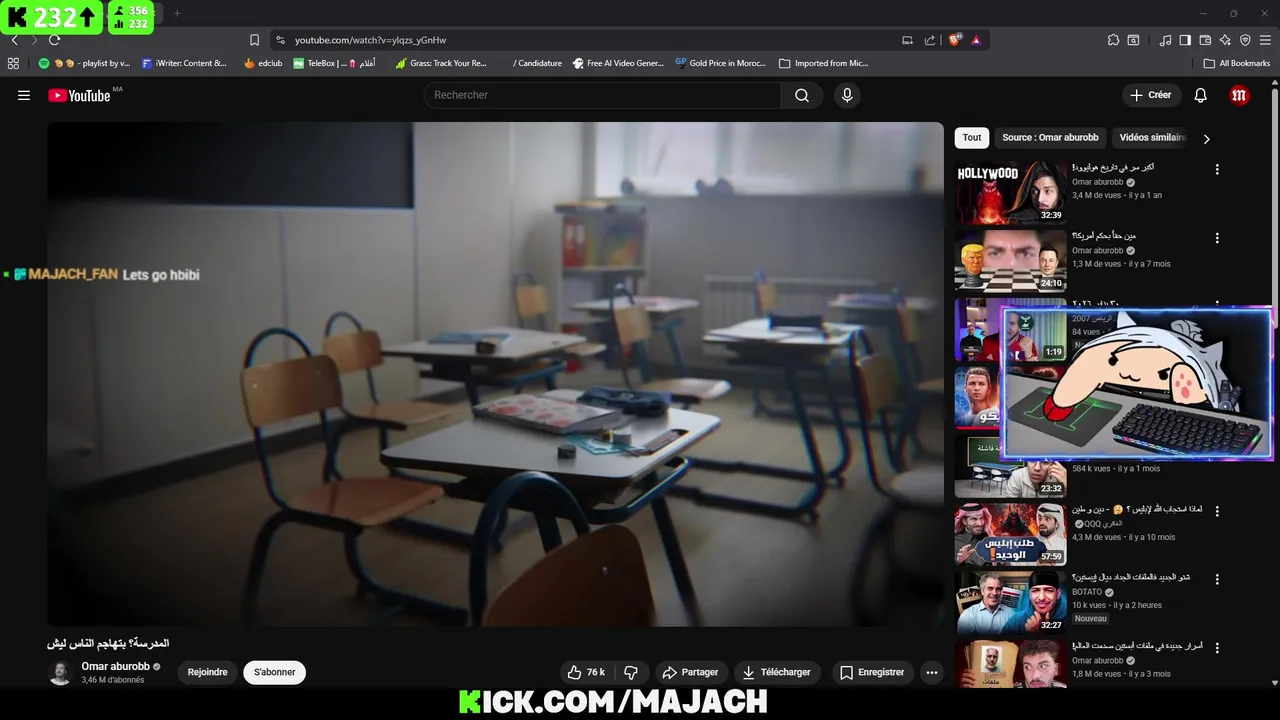Open the YouTube hamburger guide menu
This screenshot has height=720, width=1280.
[24, 95]
